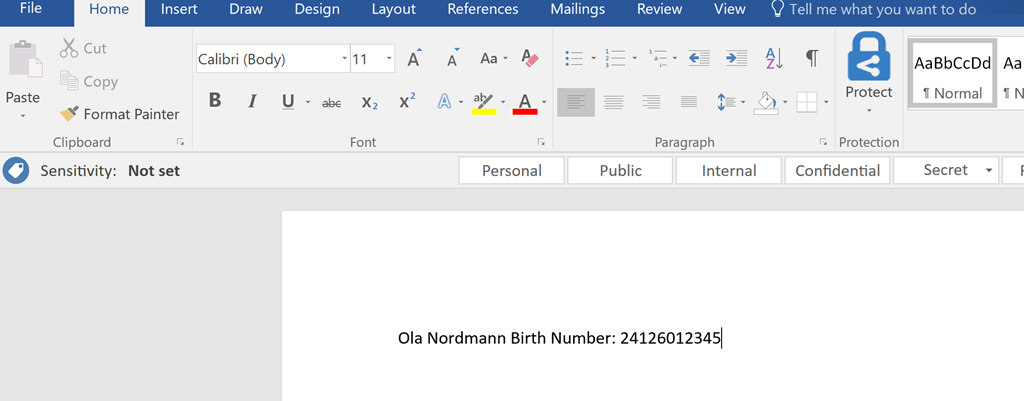Viewport: 1024px width, 401px height.
Task: Click the Bullets list icon
Action: tap(574, 58)
